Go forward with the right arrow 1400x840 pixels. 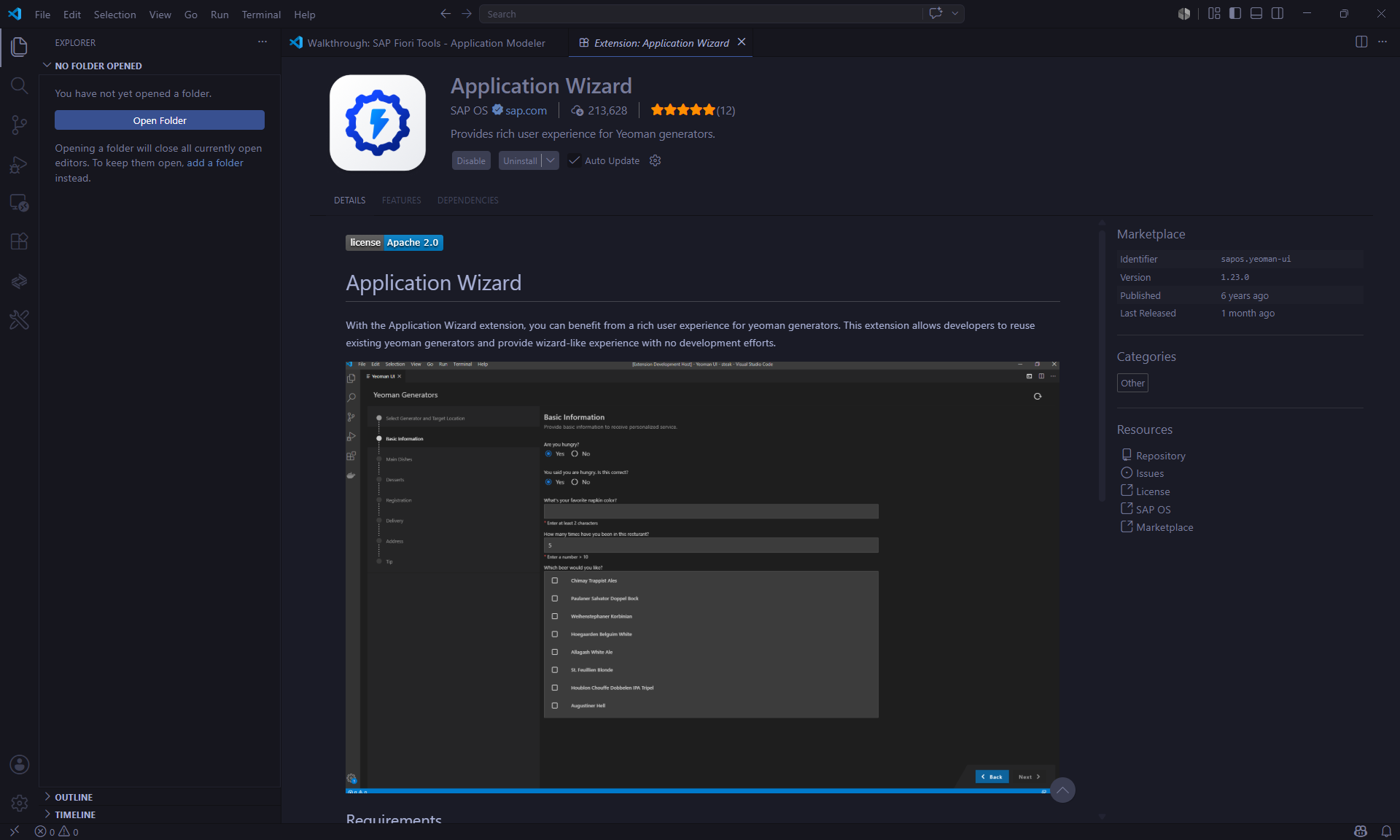tap(467, 14)
